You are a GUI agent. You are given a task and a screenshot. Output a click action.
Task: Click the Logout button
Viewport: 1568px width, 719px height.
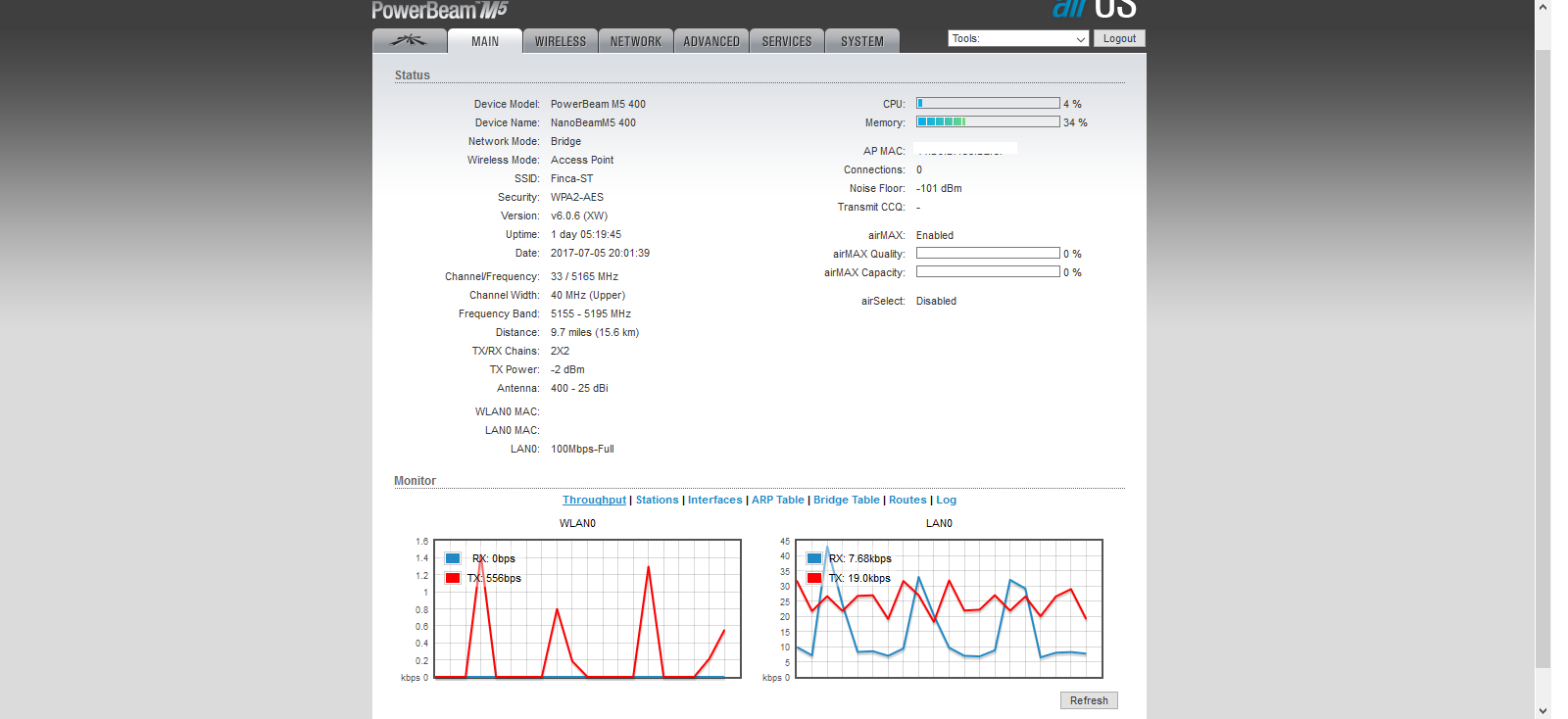click(x=1119, y=39)
